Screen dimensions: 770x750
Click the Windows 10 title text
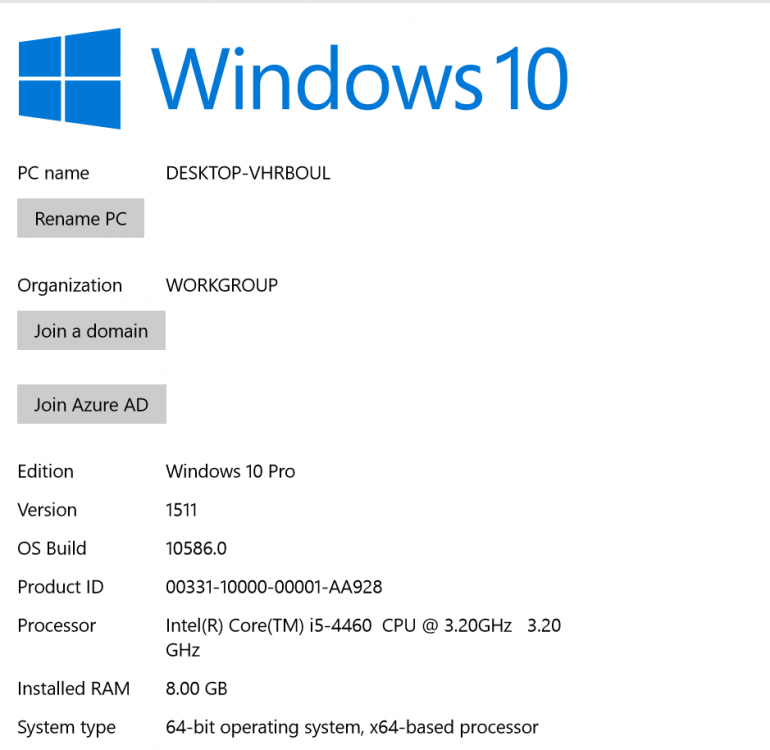[359, 78]
